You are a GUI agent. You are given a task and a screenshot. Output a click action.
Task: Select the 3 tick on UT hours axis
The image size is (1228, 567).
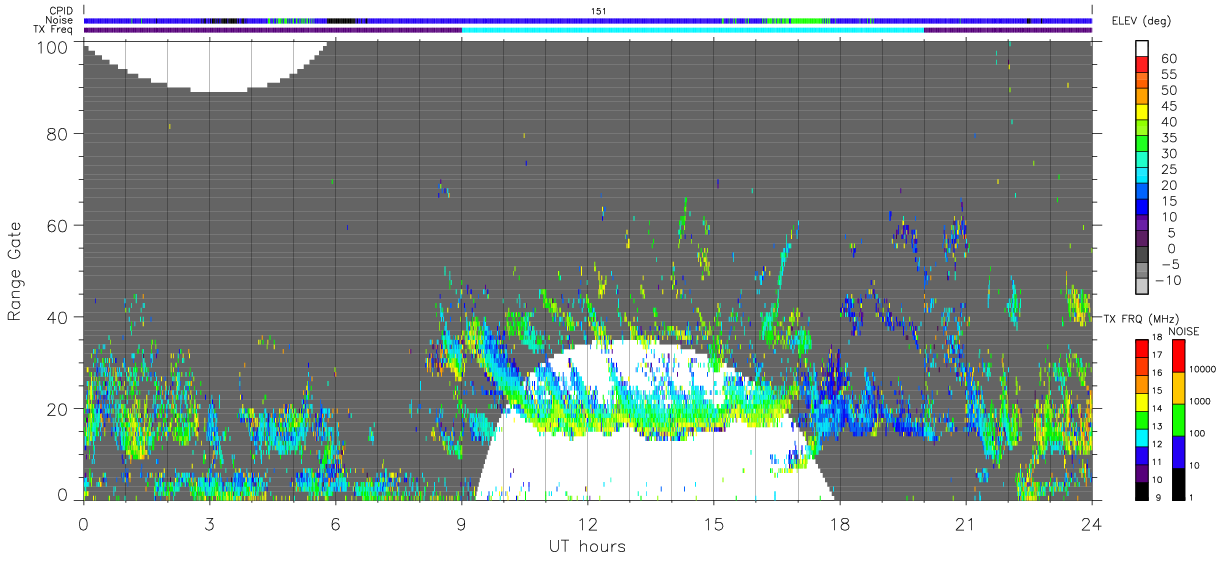click(209, 524)
